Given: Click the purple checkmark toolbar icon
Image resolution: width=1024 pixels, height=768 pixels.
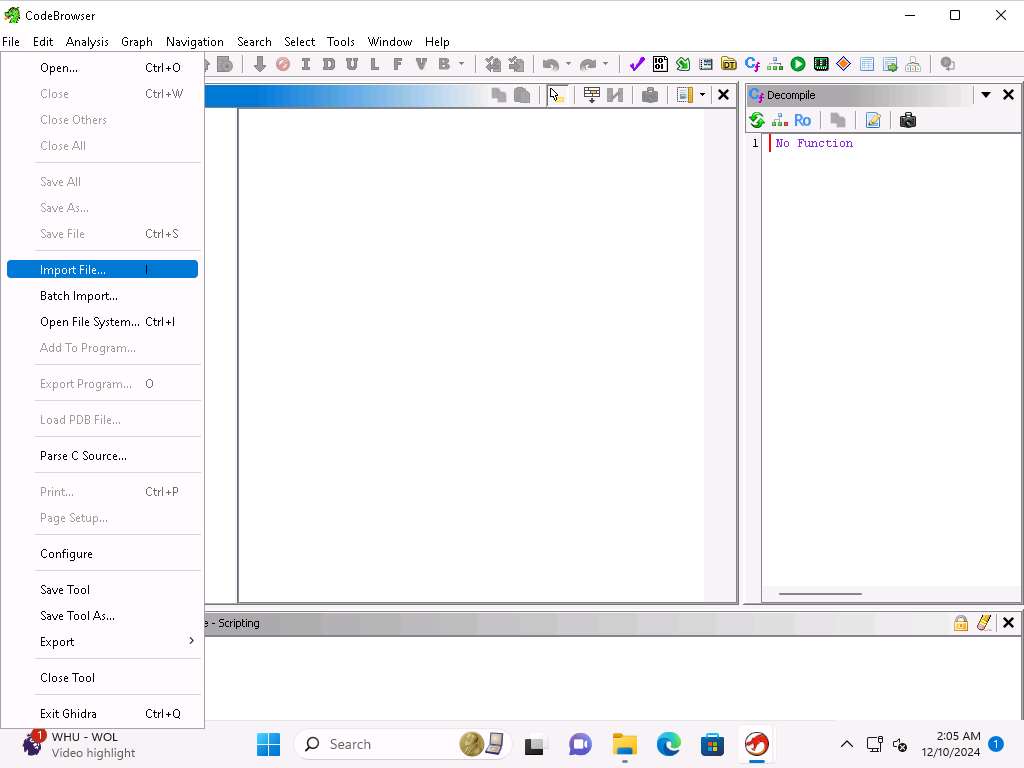Looking at the screenshot, I should (x=637, y=64).
